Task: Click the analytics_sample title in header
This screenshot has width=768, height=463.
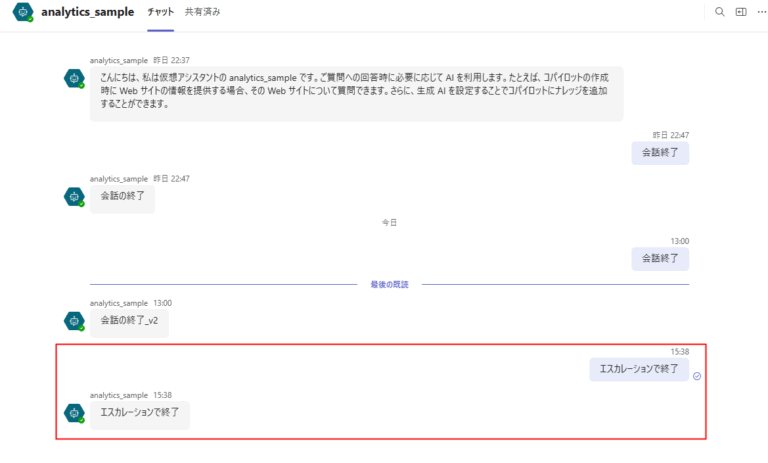Action: coord(87,12)
